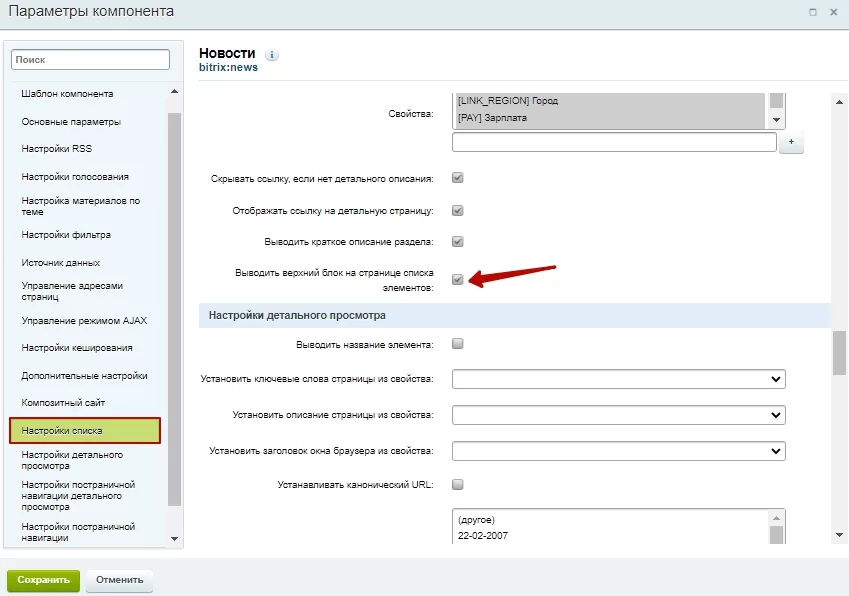Click the info icon next to Новости

coord(272,55)
